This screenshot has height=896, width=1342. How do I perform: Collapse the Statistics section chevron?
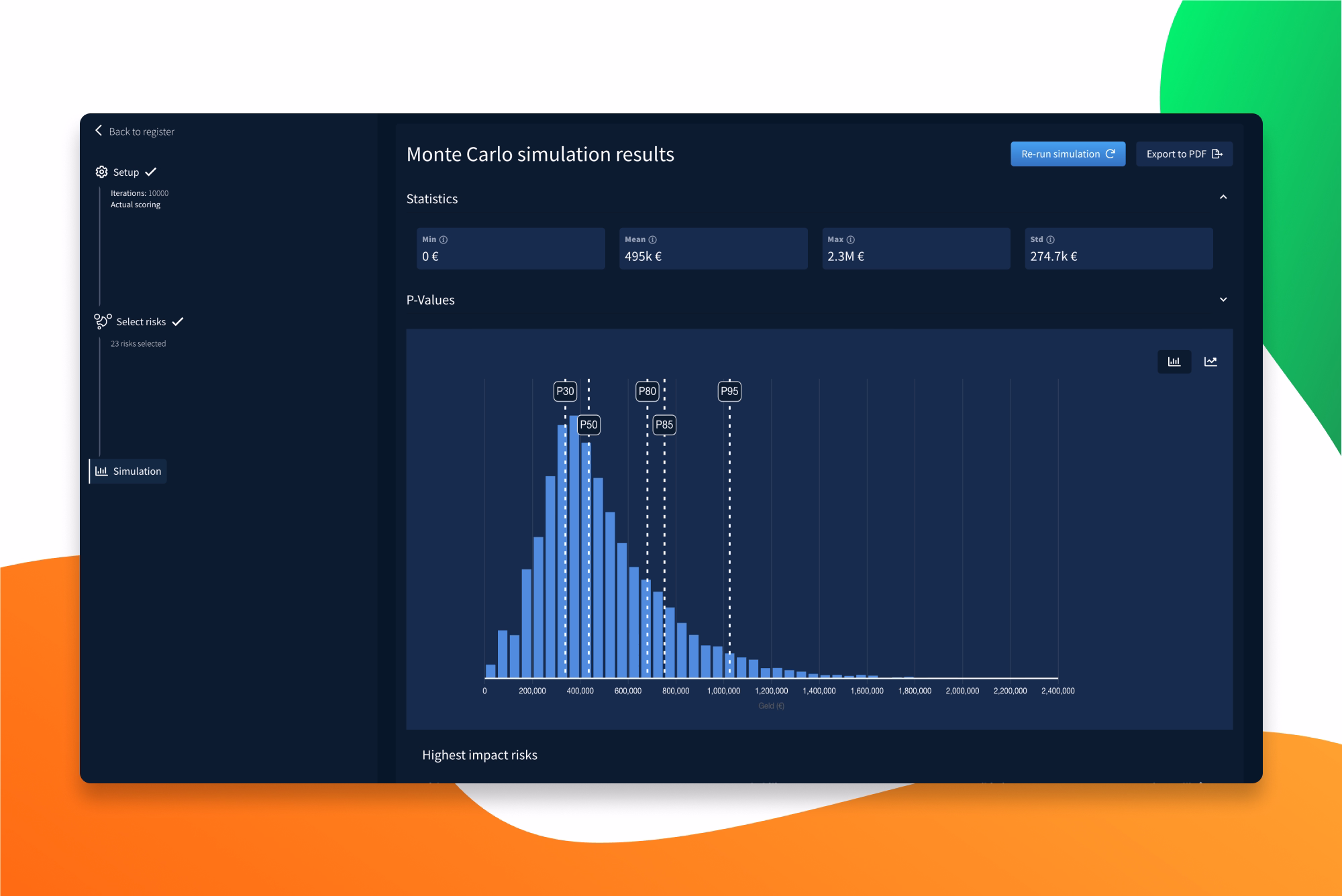pos(1223,197)
